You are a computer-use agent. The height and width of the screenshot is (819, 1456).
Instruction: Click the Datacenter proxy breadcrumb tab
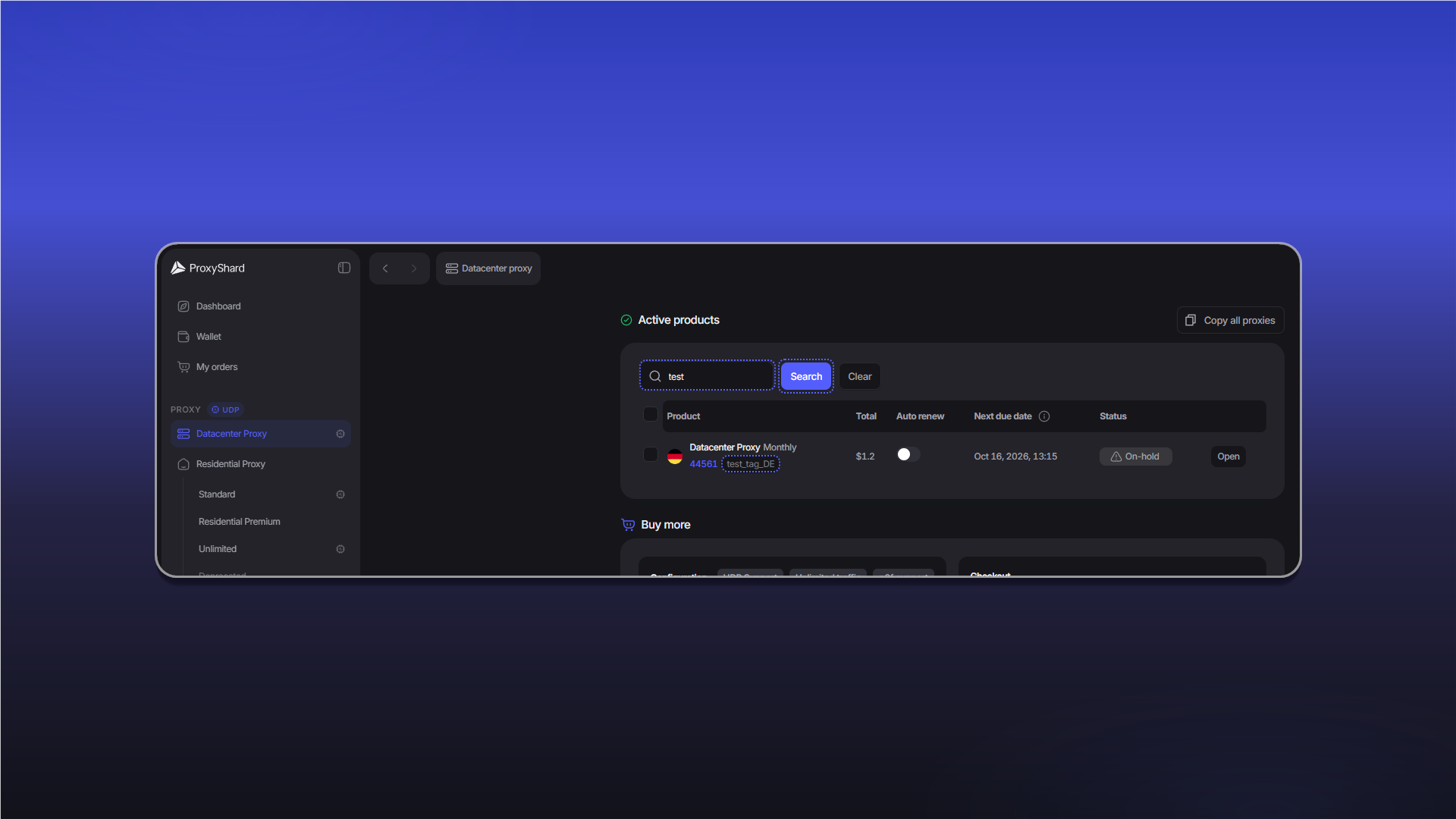[488, 268]
